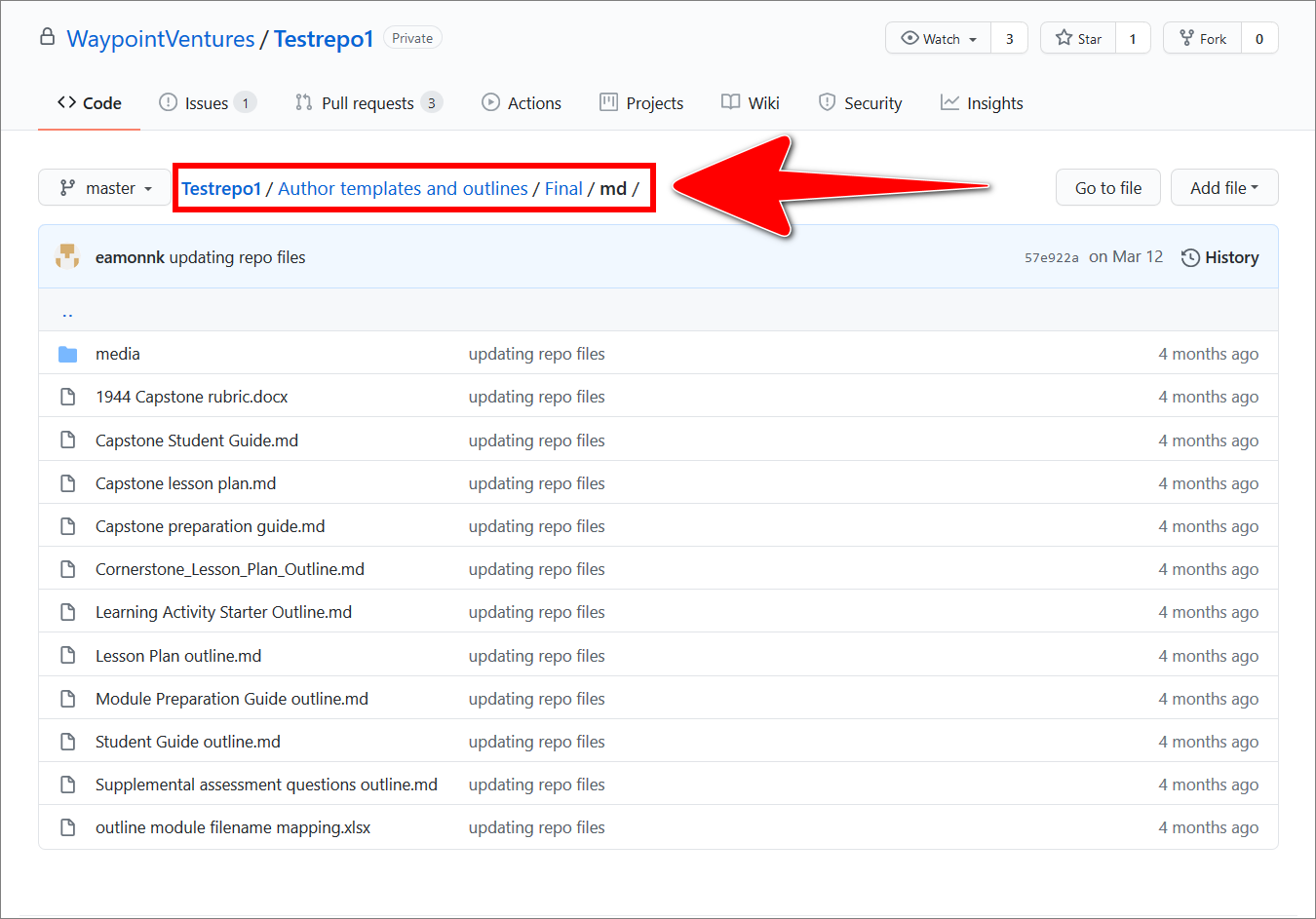Expand the Add file dropdown
This screenshot has height=919, width=1316.
1224,188
